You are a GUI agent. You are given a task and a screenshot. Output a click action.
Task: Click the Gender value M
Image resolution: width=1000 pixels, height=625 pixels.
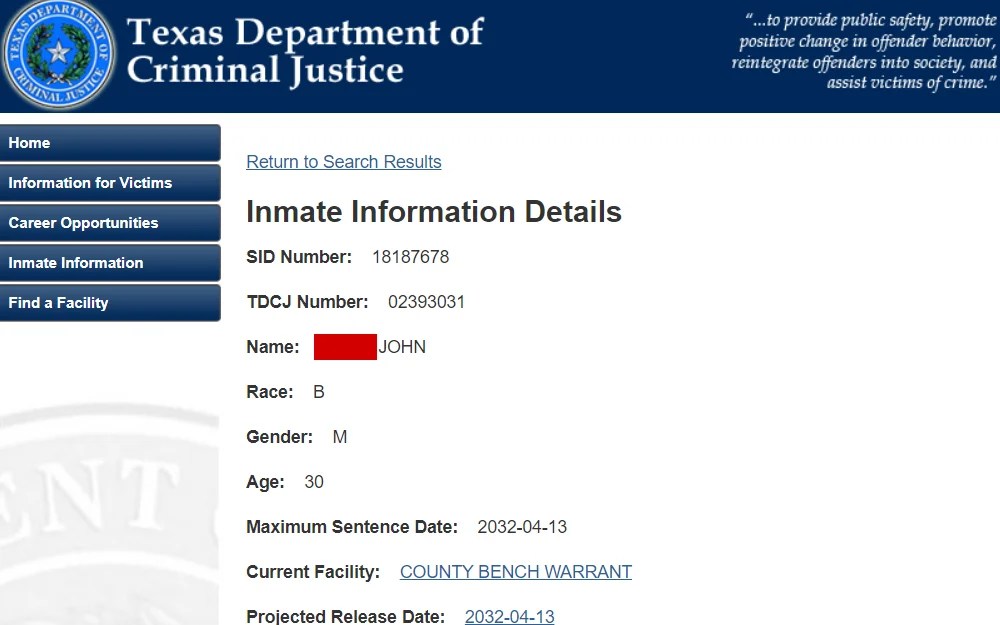tap(340, 437)
